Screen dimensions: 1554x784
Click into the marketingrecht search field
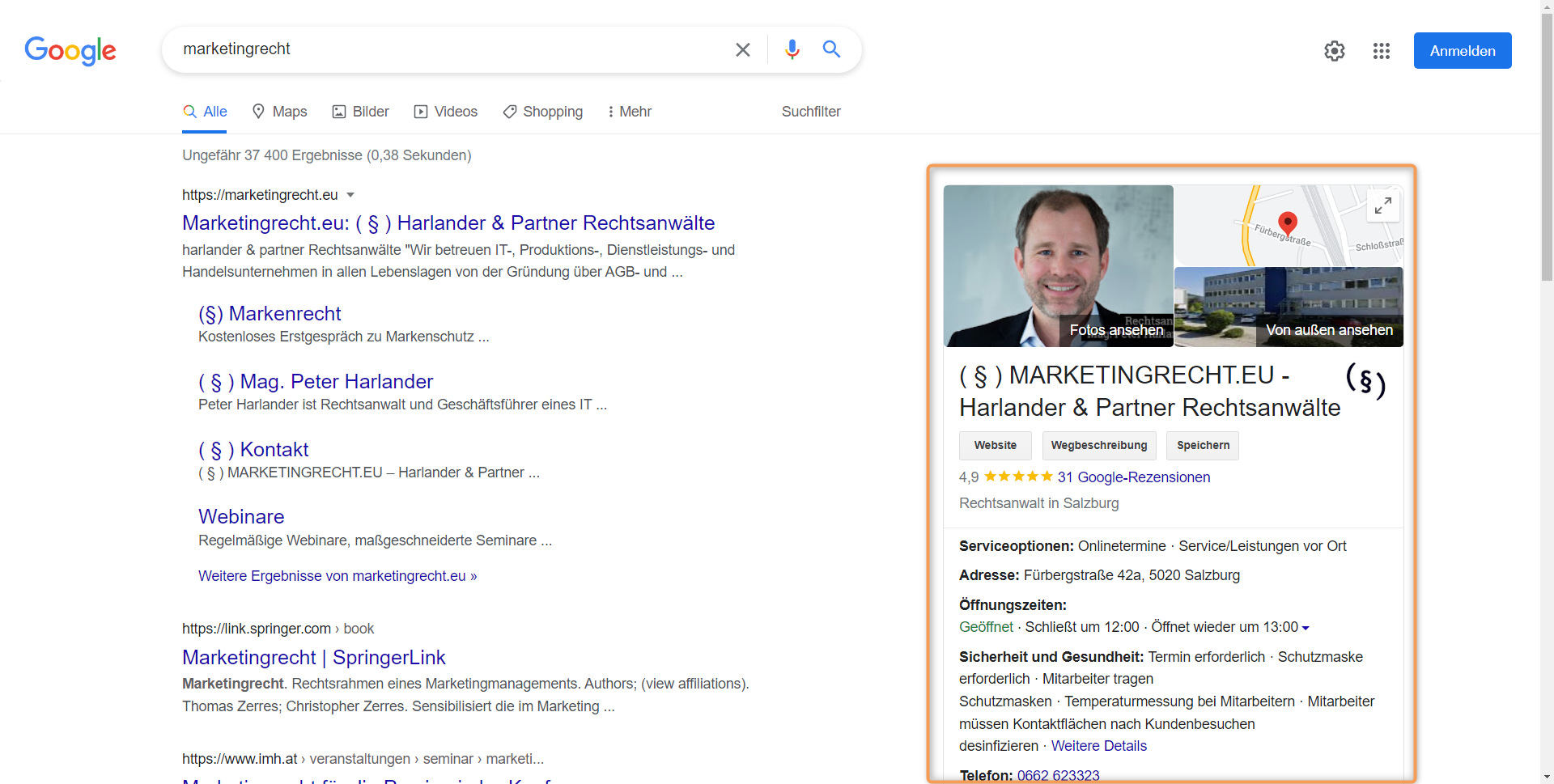click(445, 49)
